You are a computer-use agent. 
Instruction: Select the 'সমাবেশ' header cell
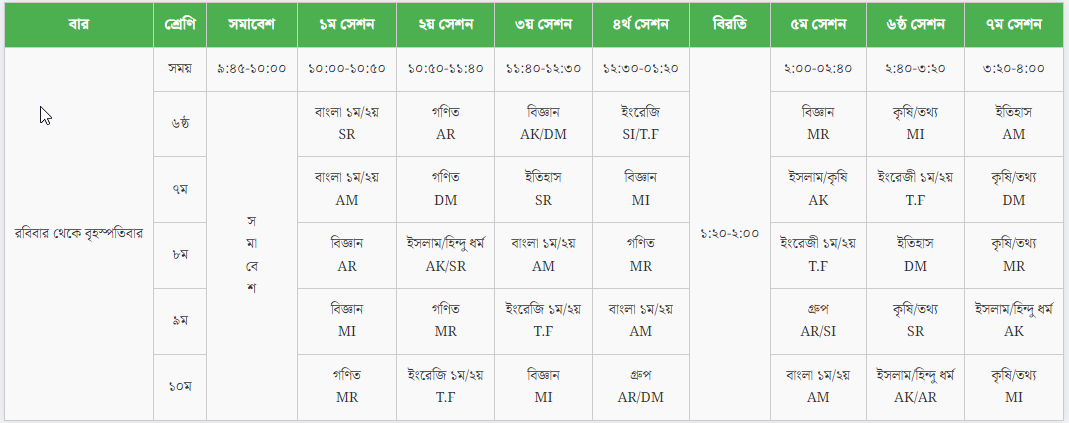(x=252, y=24)
